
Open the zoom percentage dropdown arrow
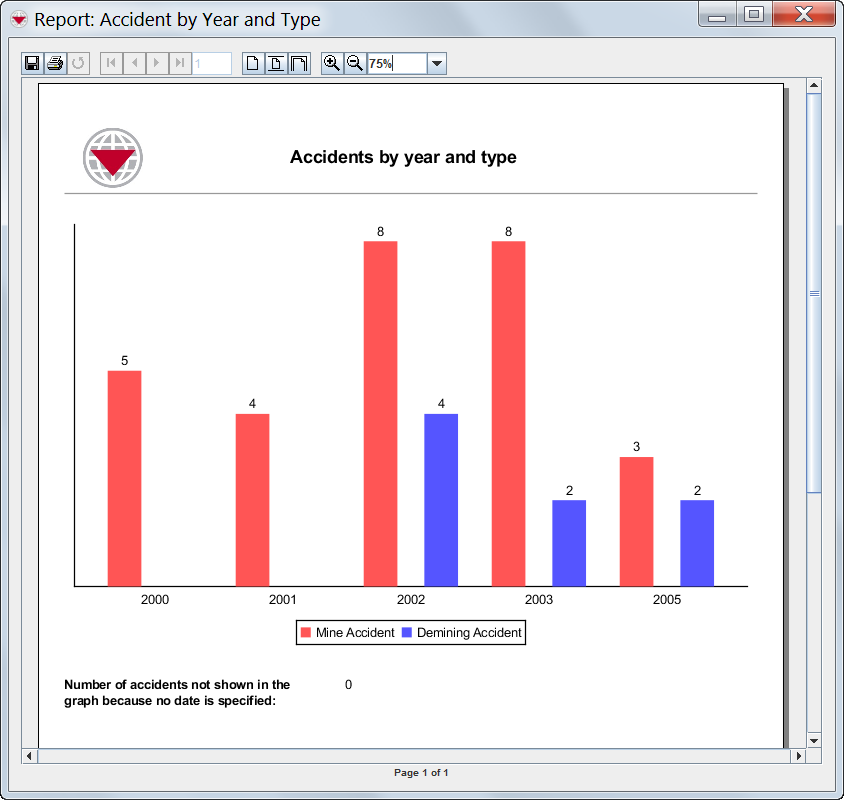(436, 64)
